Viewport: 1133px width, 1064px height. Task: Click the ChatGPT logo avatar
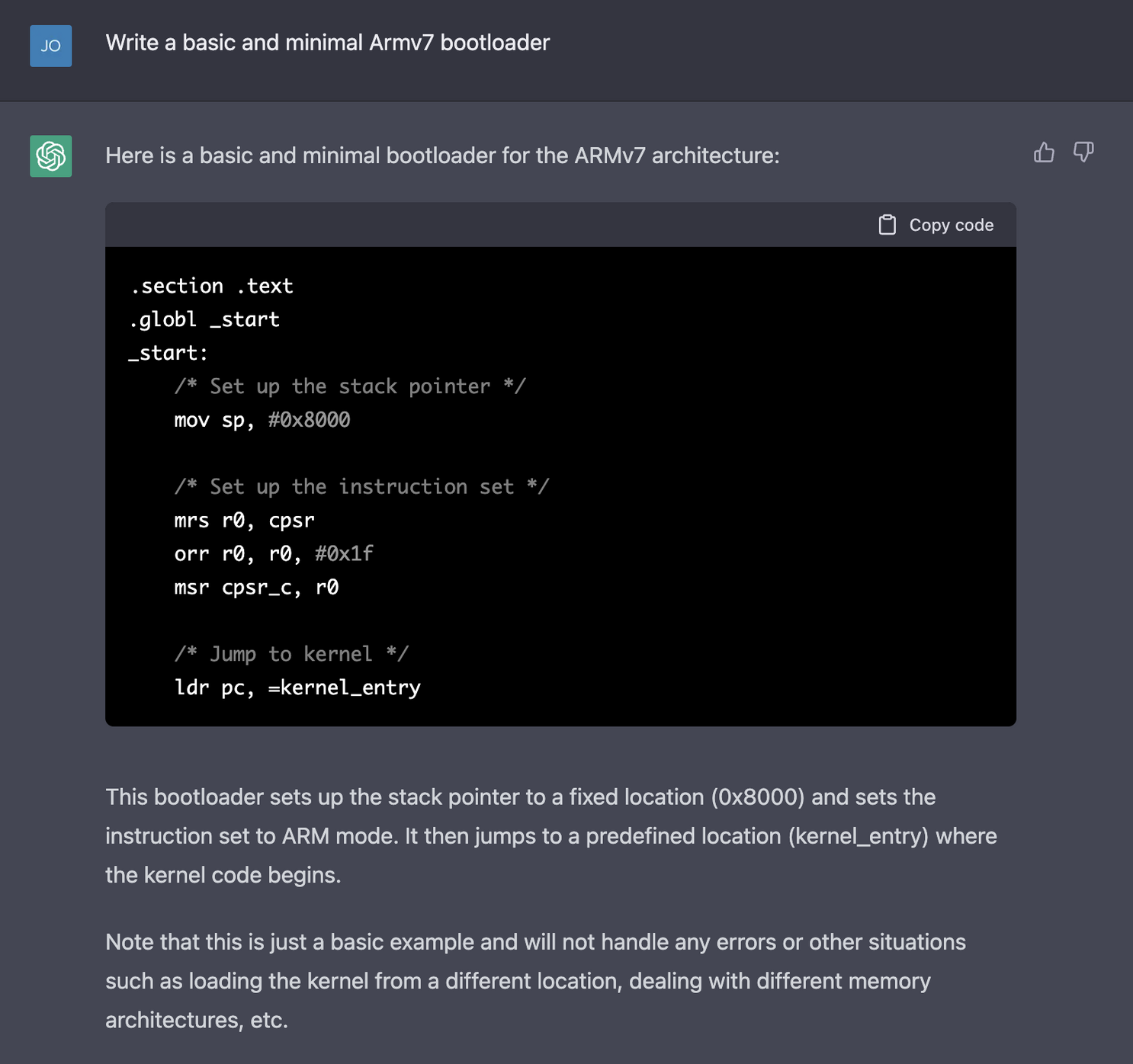click(x=51, y=156)
